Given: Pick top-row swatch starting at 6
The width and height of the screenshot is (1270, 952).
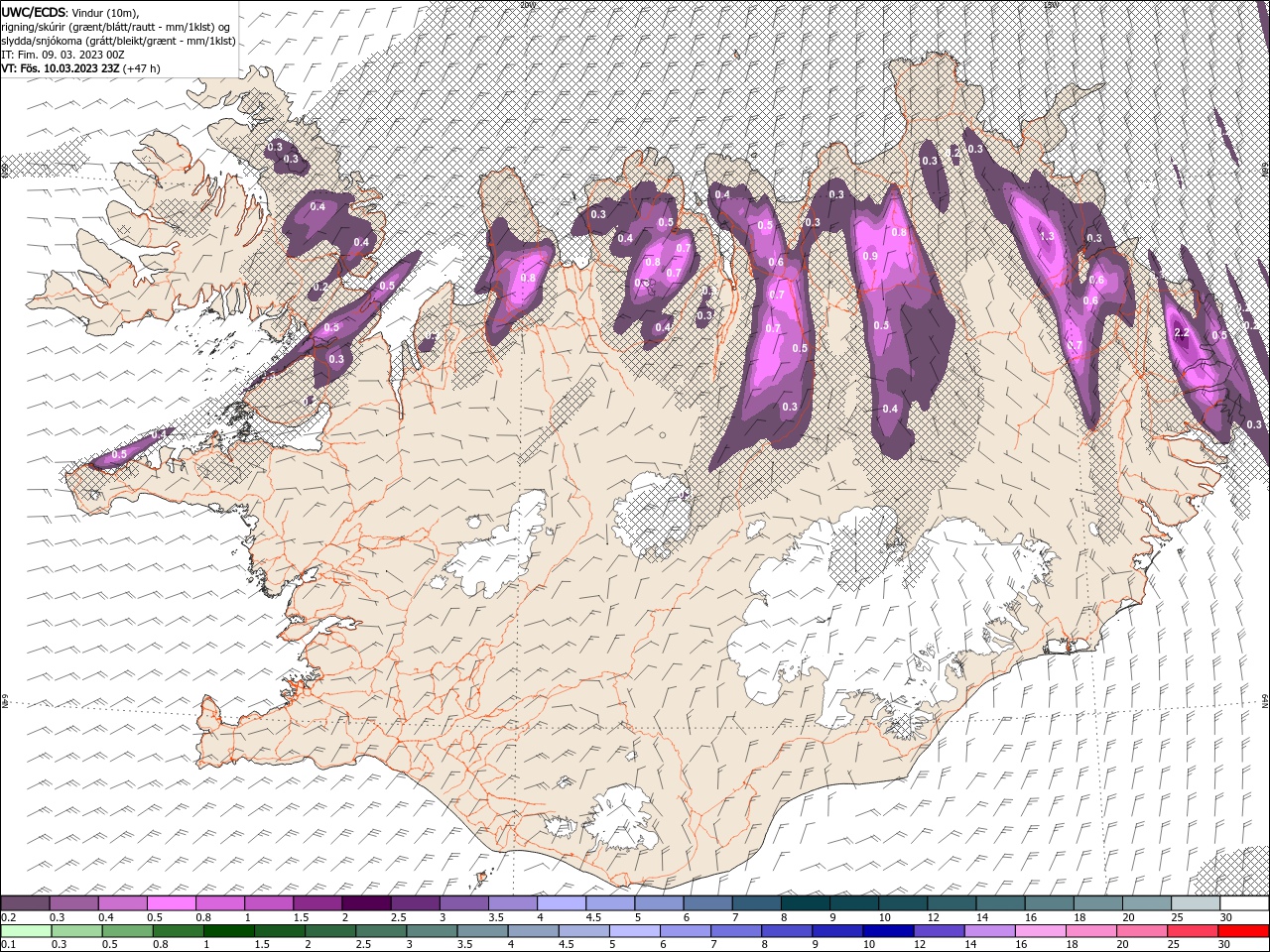Looking at the screenshot, I should pyautogui.click(x=706, y=903).
